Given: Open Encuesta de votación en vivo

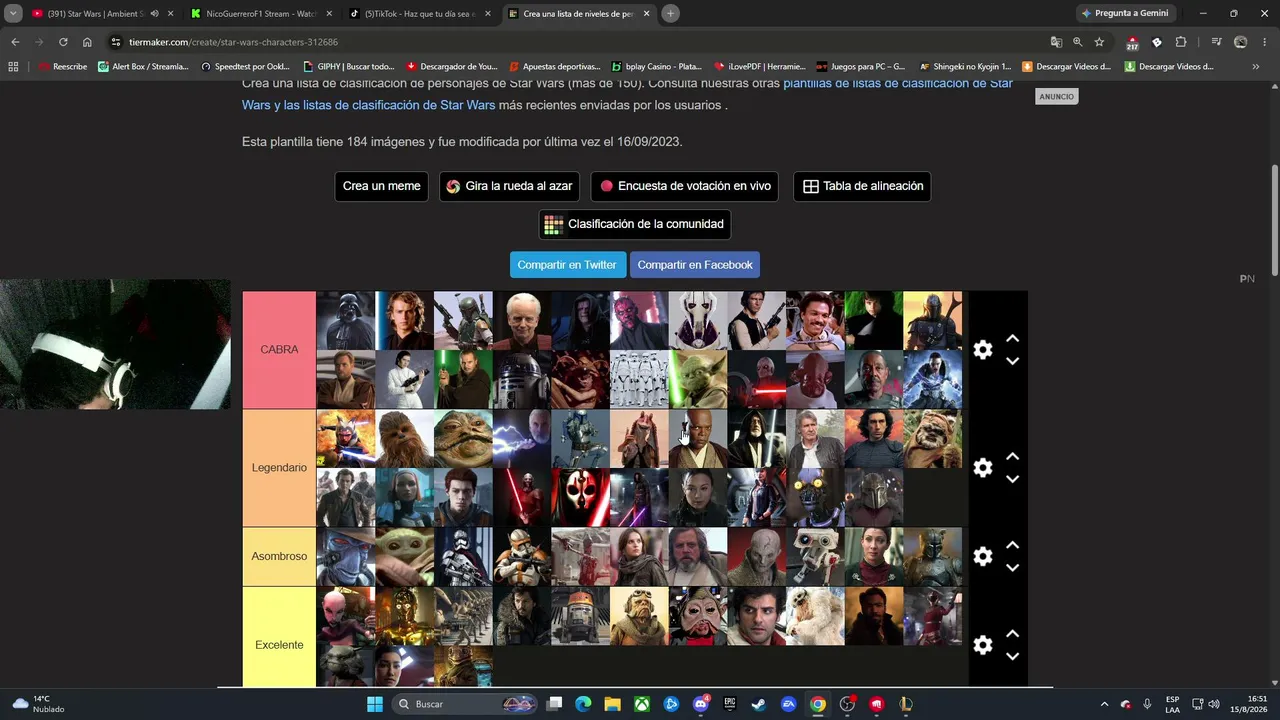Looking at the screenshot, I should pos(685,186).
